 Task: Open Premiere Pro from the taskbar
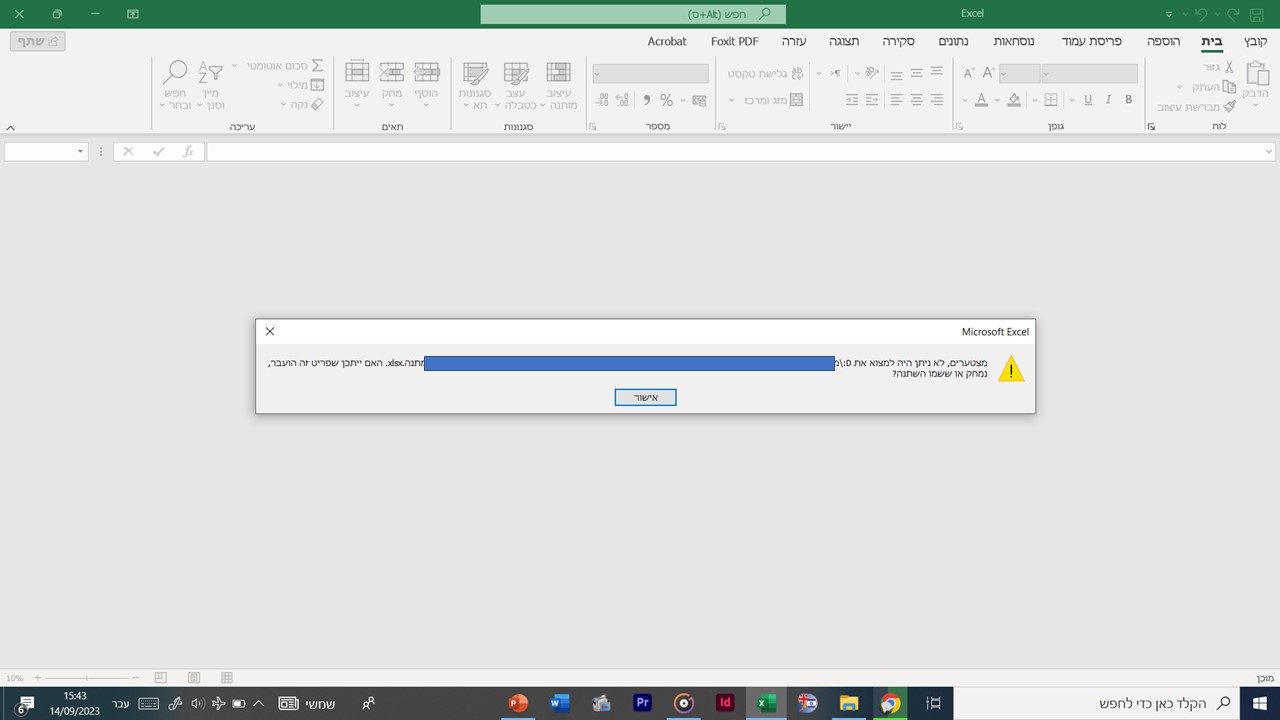(x=643, y=703)
